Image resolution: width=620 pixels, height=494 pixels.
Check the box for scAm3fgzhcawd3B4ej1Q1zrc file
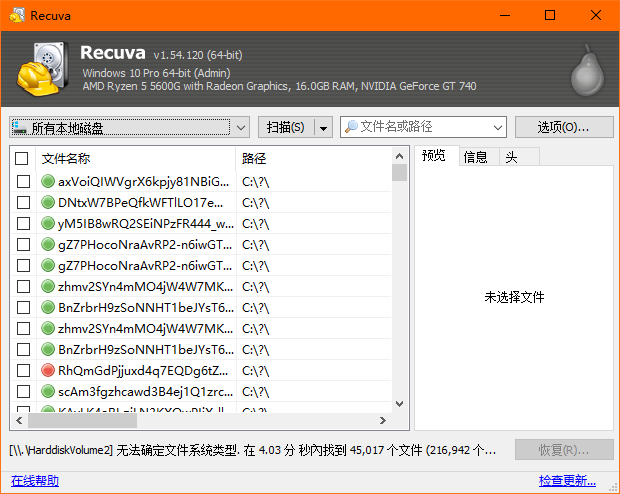tap(23, 392)
